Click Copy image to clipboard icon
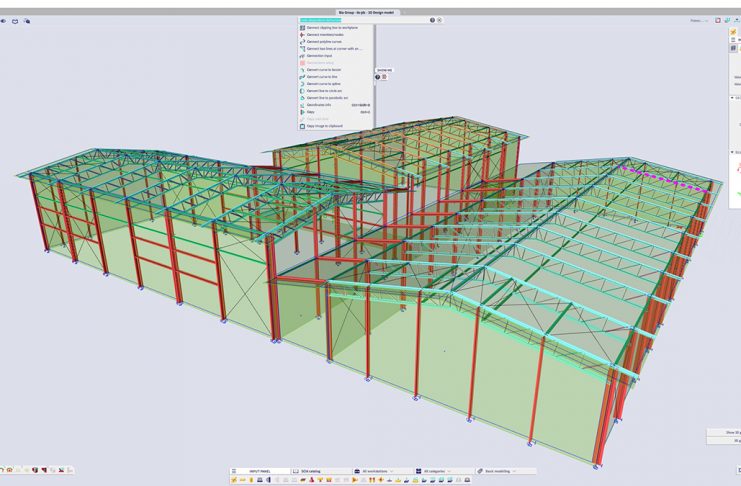 [x=302, y=126]
